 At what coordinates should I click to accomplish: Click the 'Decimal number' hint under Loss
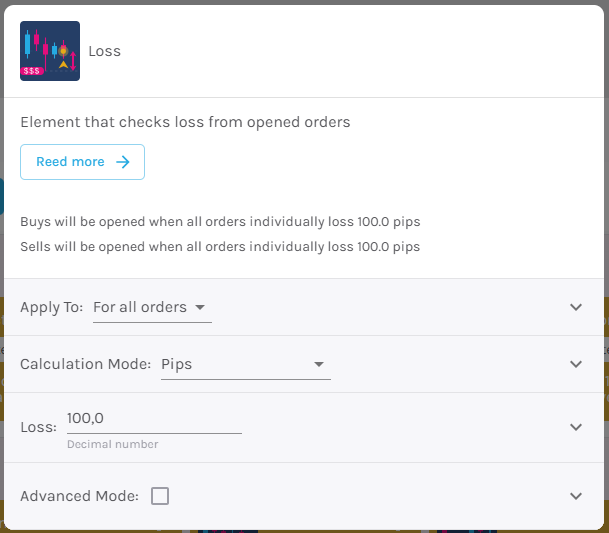point(113,444)
